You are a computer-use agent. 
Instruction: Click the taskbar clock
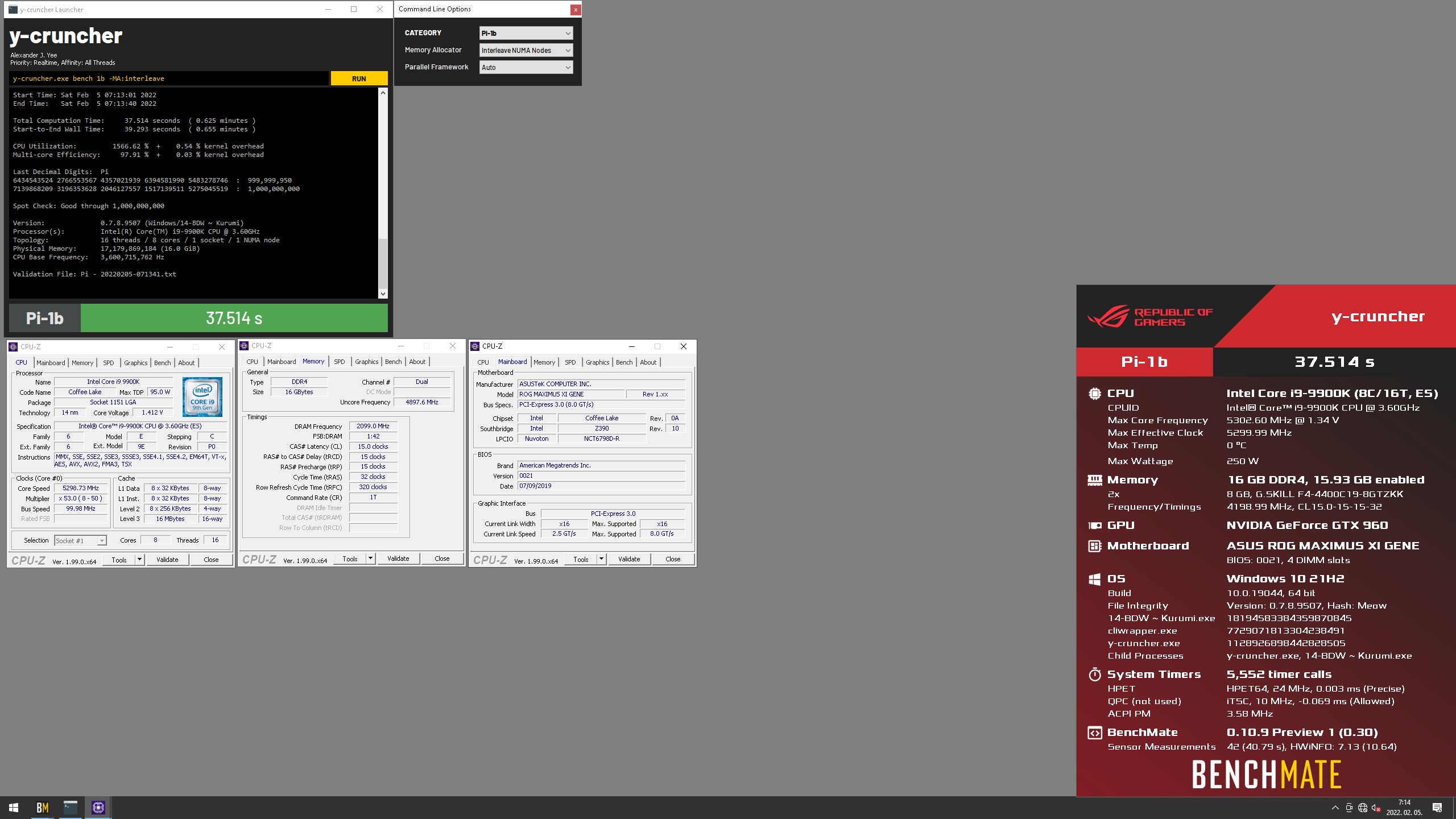(x=1404, y=808)
